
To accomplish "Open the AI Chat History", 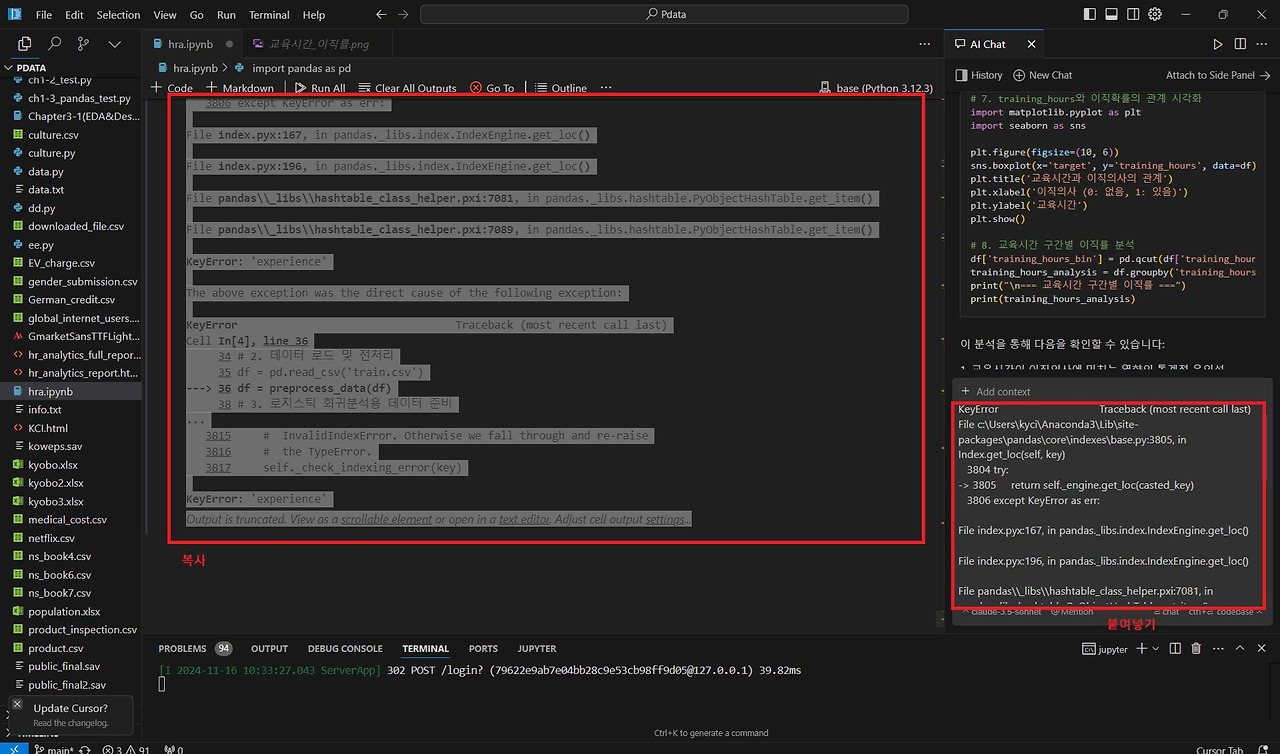I will pyautogui.click(x=979, y=75).
